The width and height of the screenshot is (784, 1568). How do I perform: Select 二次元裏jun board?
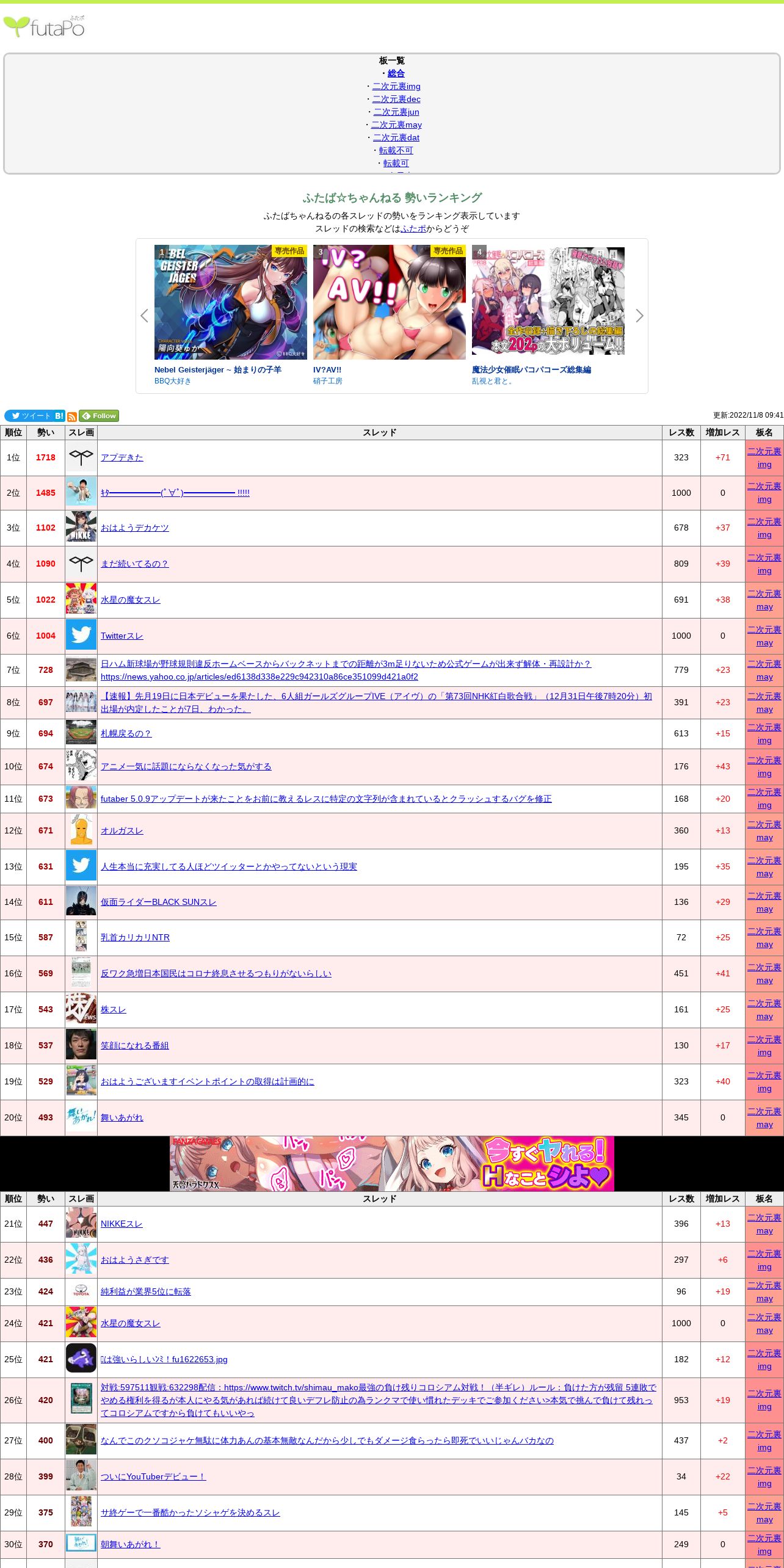tap(396, 112)
